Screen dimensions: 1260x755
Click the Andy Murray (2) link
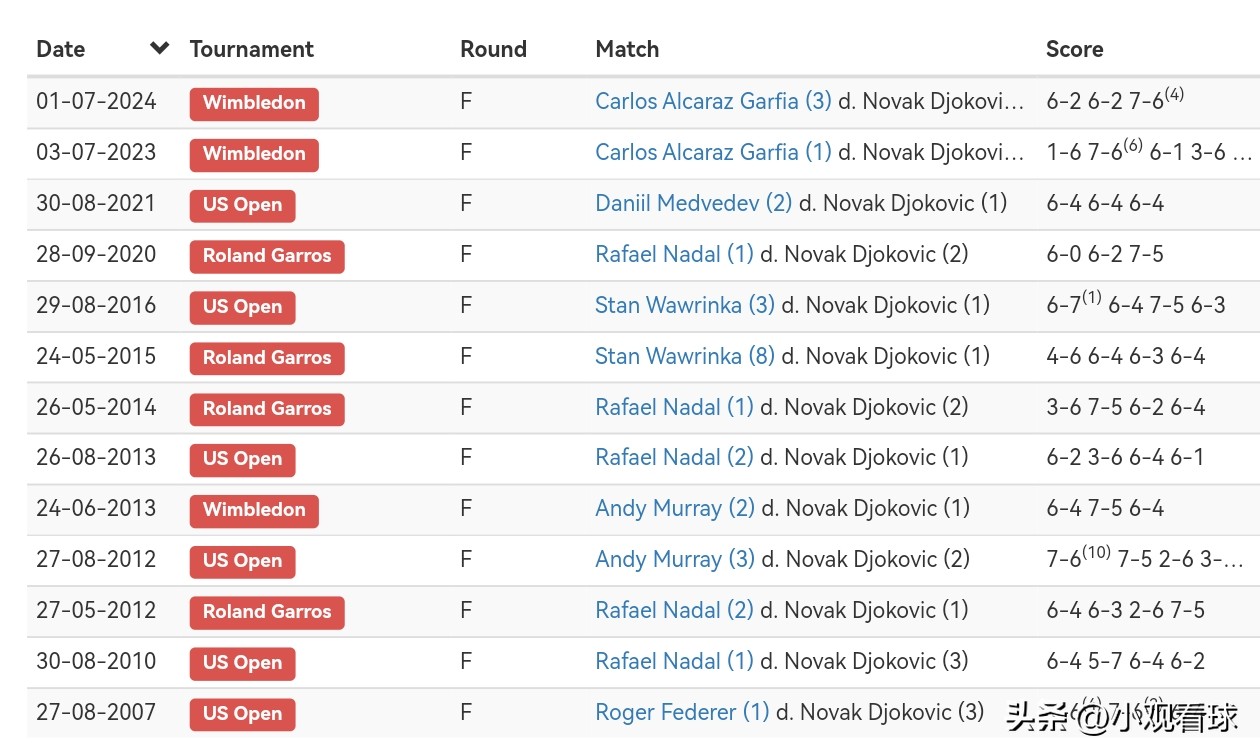coord(675,508)
